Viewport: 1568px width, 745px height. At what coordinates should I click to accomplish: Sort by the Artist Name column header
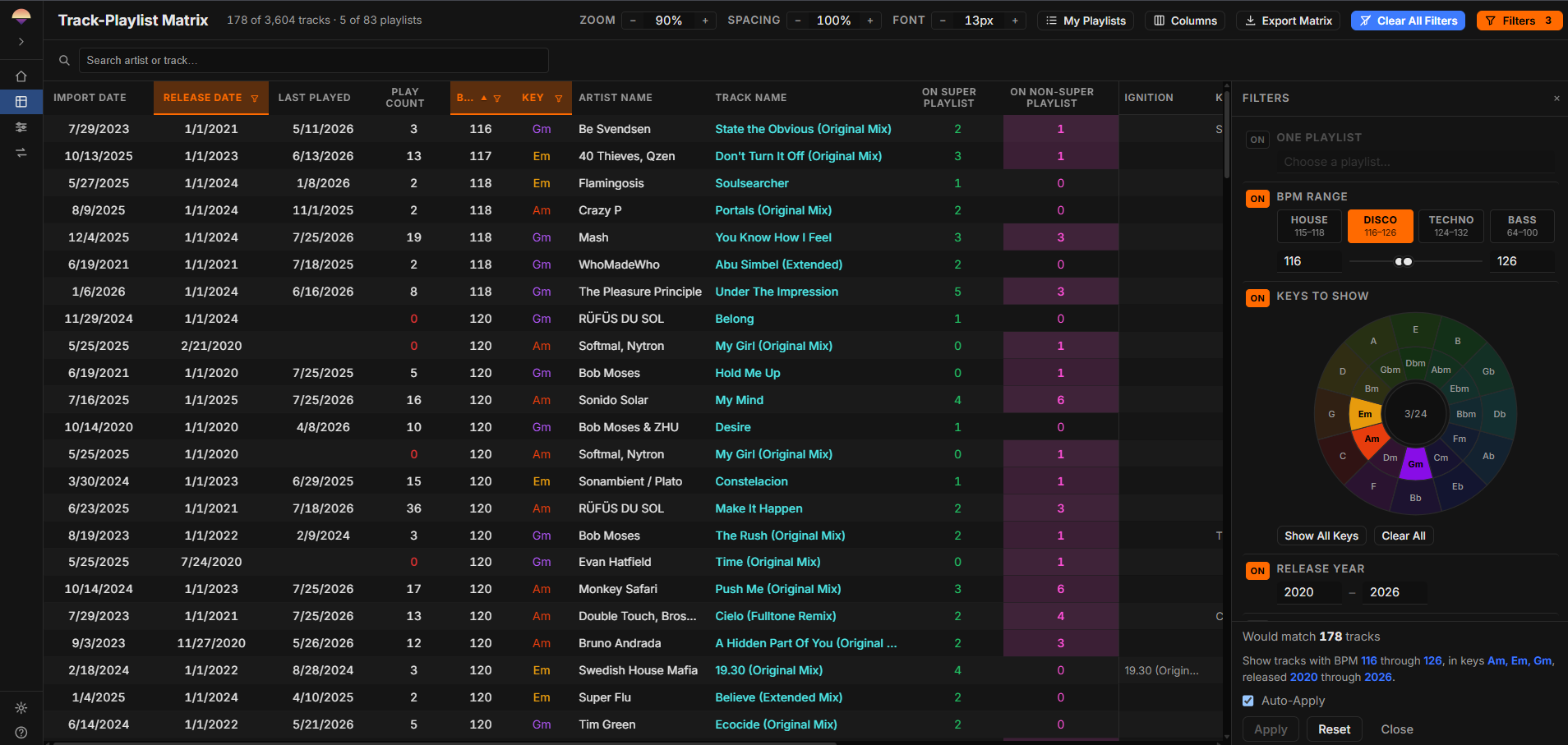616,98
